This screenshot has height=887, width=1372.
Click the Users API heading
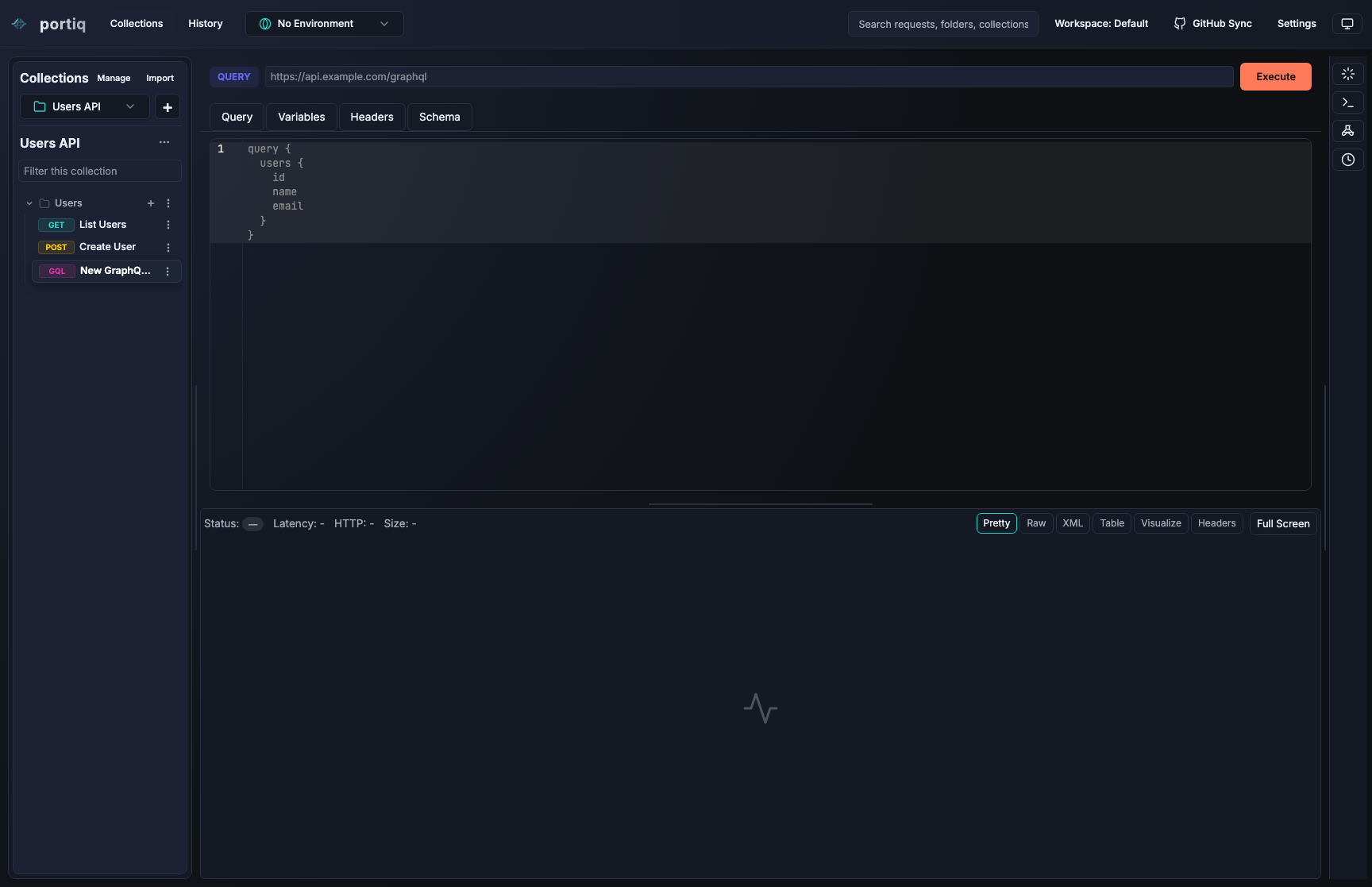[x=50, y=143]
